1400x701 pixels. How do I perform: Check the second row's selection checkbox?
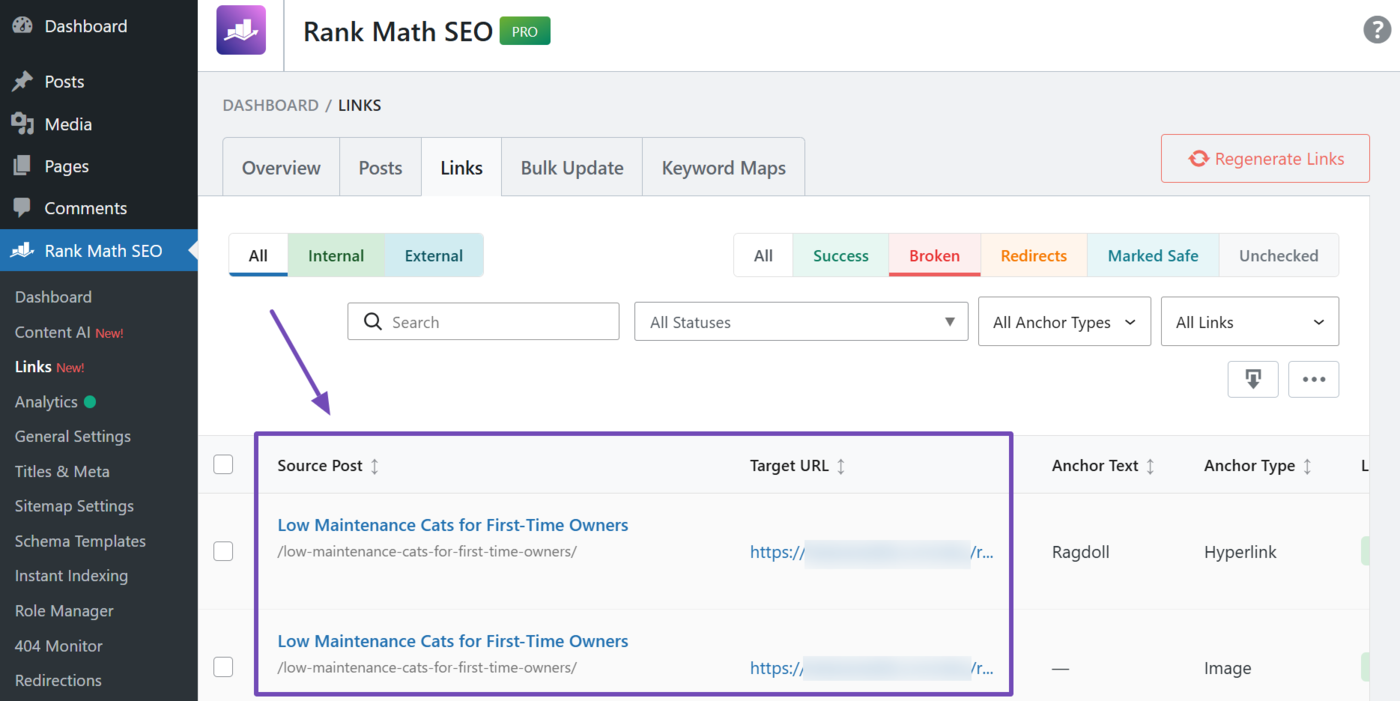(224, 667)
